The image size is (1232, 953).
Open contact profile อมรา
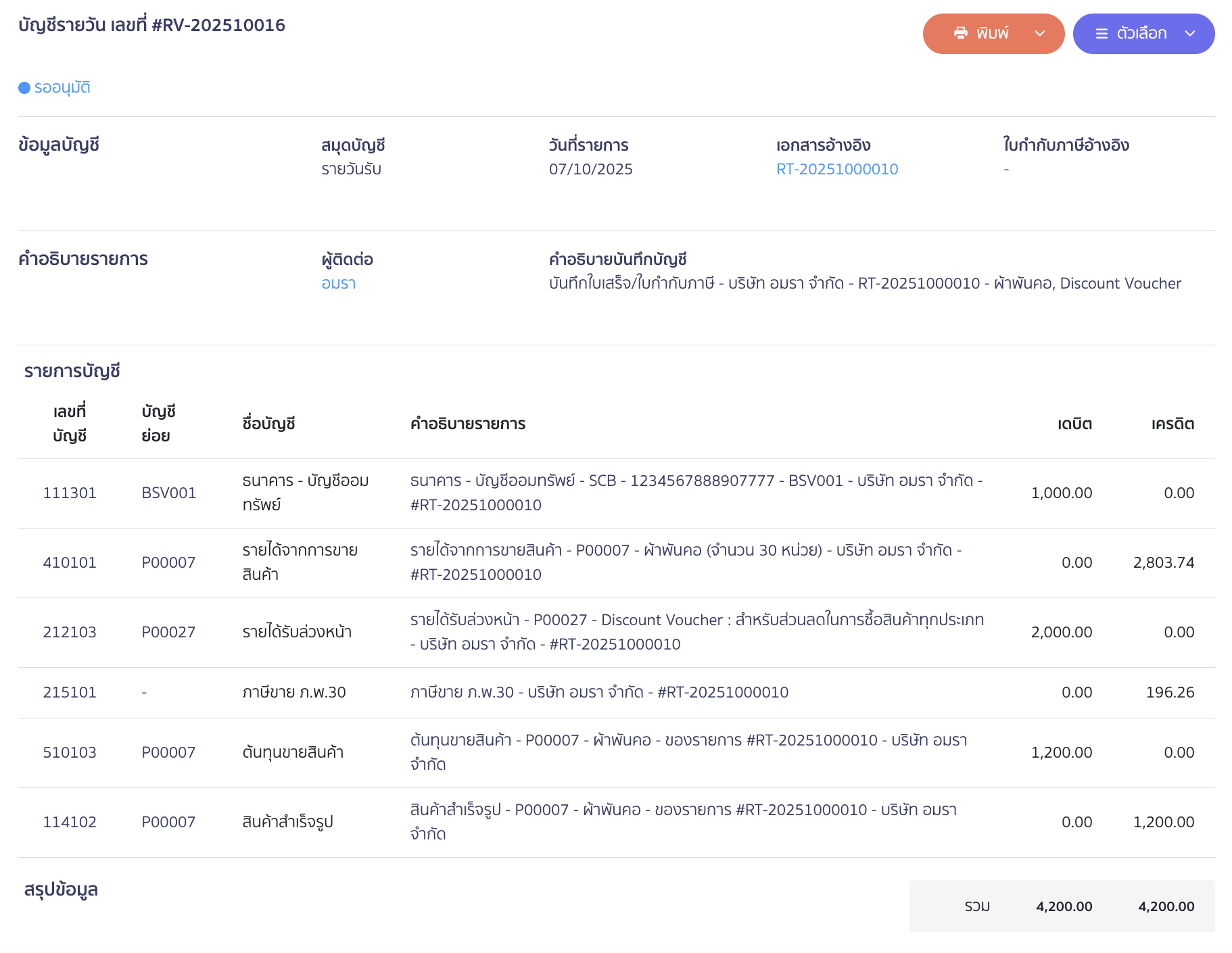[x=339, y=283]
